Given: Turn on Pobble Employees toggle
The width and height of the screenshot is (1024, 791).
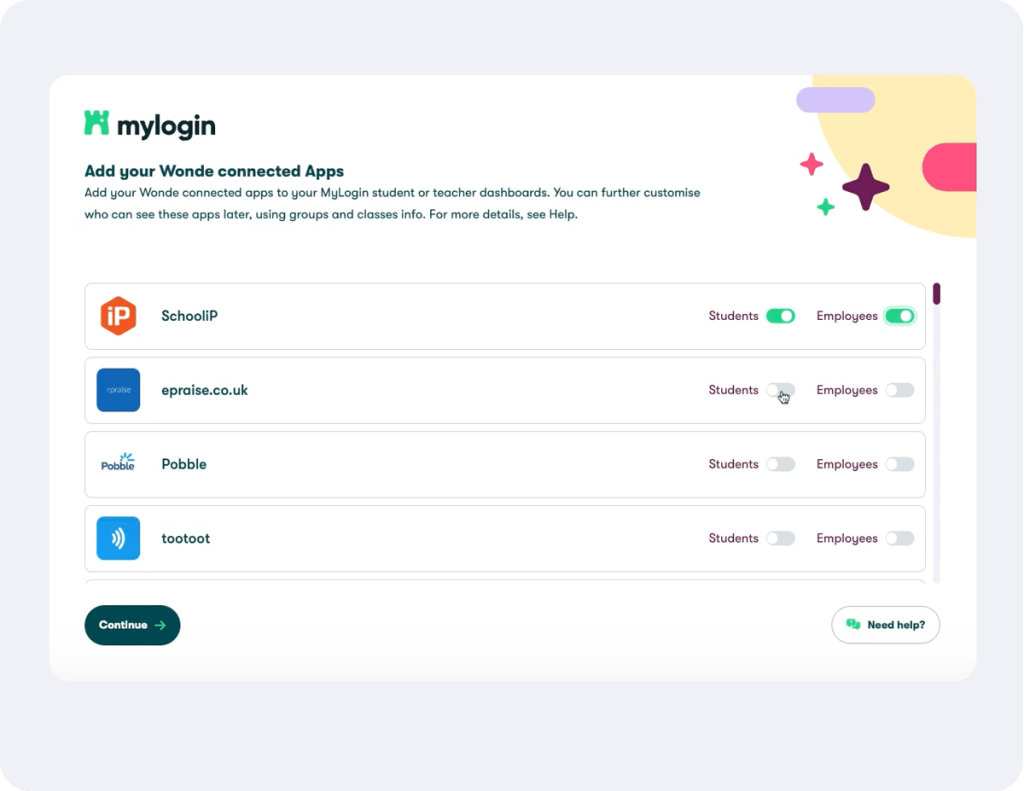Looking at the screenshot, I should tap(900, 464).
